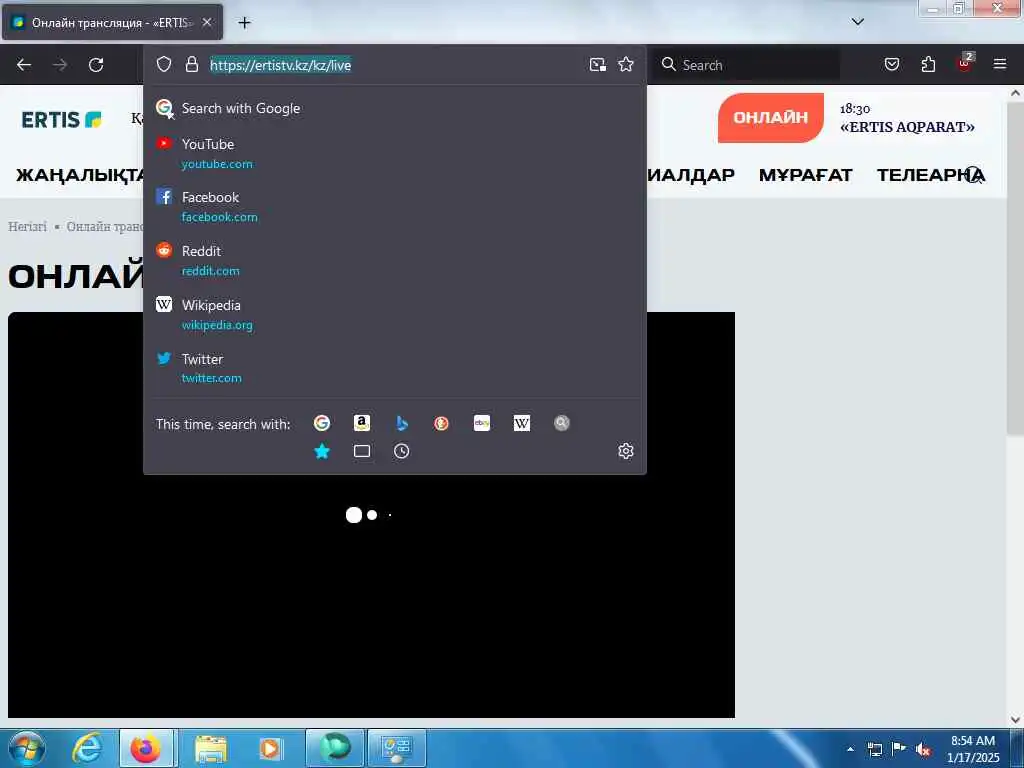Open Windows Explorer folder in taskbar
This screenshot has width=1024, height=768.
[x=210, y=748]
